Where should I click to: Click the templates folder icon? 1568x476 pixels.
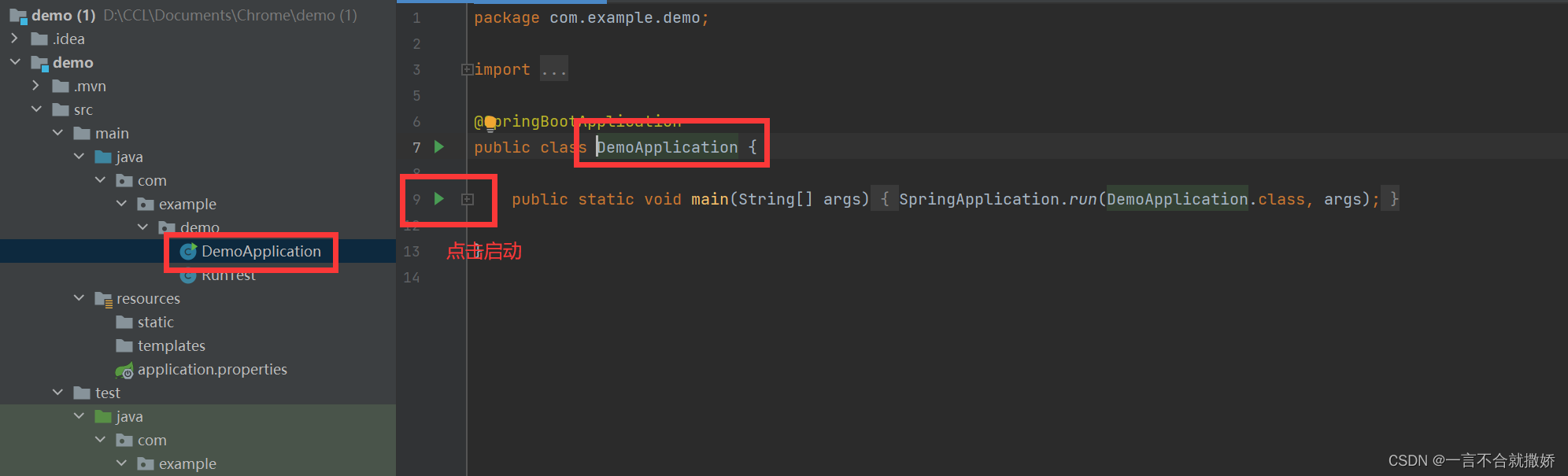(x=124, y=345)
